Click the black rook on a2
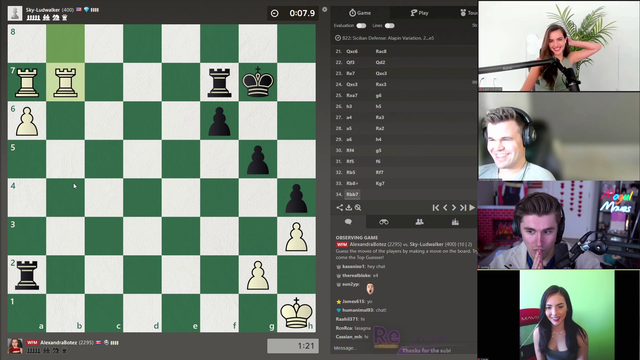Image resolution: width=640 pixels, height=360 pixels. tap(27, 275)
